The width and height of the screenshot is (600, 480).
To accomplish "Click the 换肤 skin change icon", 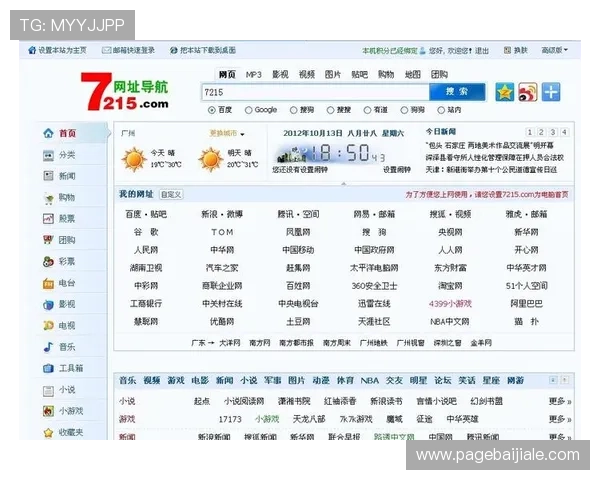I will (x=507, y=50).
